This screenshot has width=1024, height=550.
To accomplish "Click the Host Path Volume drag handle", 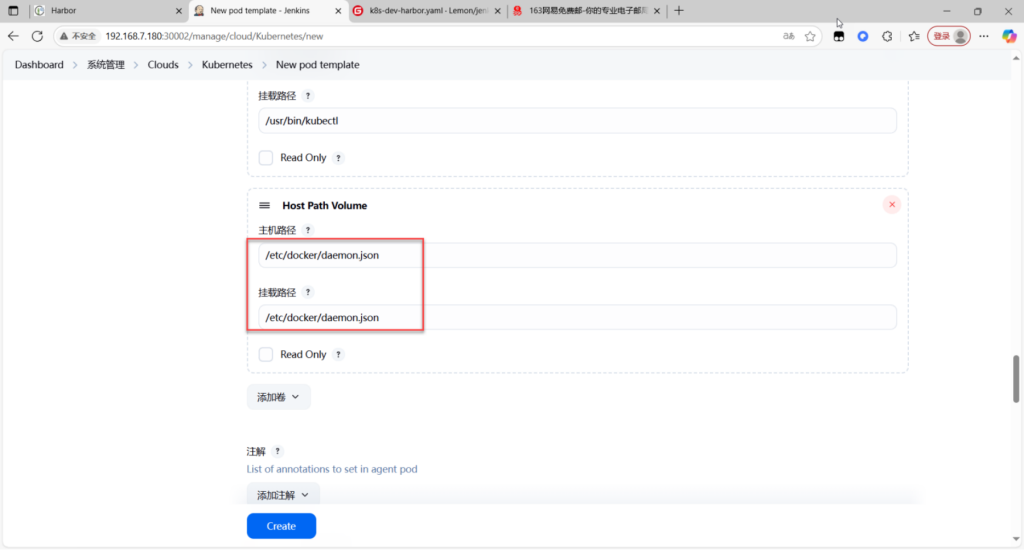I will click(265, 205).
